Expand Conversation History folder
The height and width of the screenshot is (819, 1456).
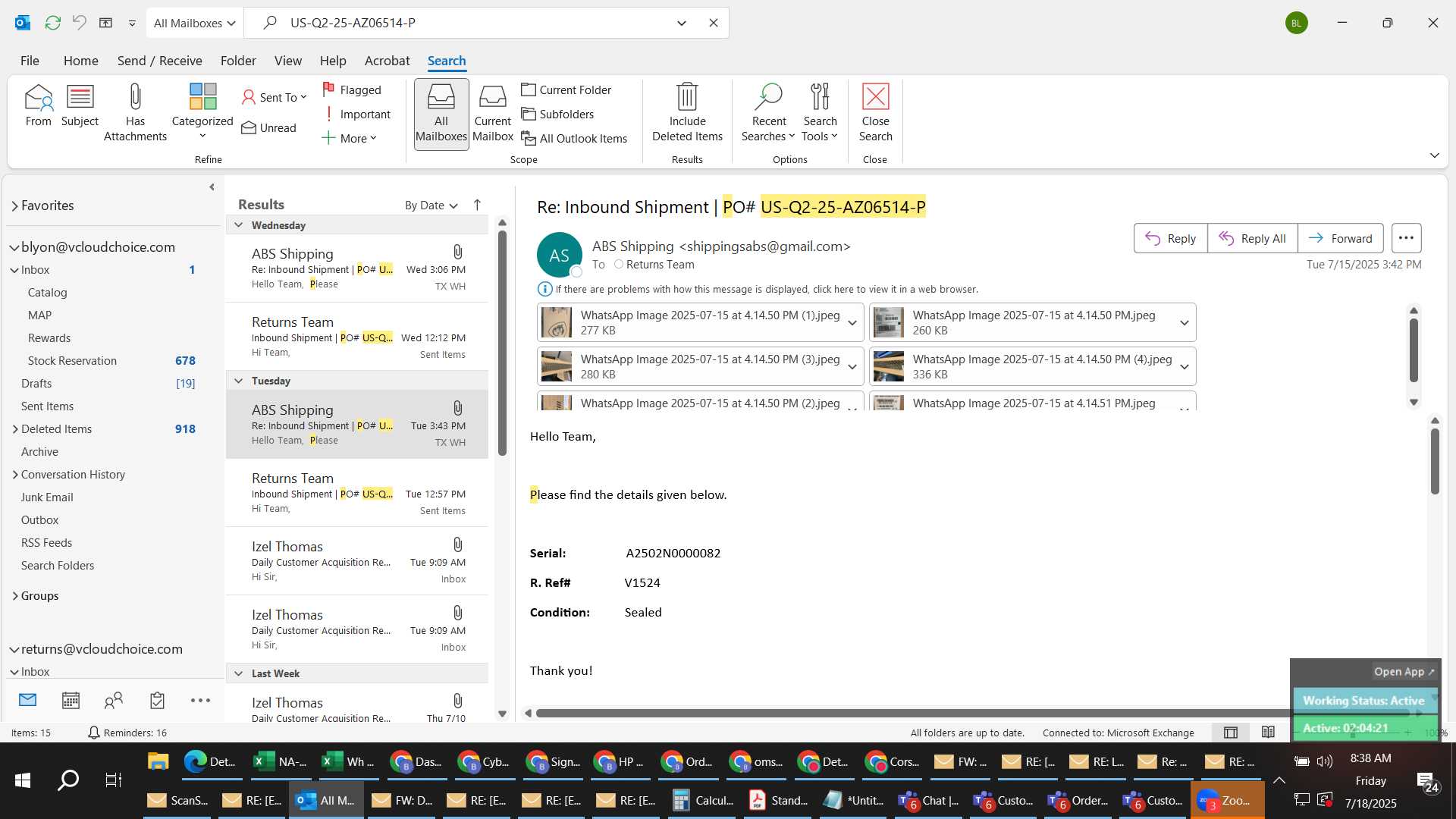click(15, 475)
